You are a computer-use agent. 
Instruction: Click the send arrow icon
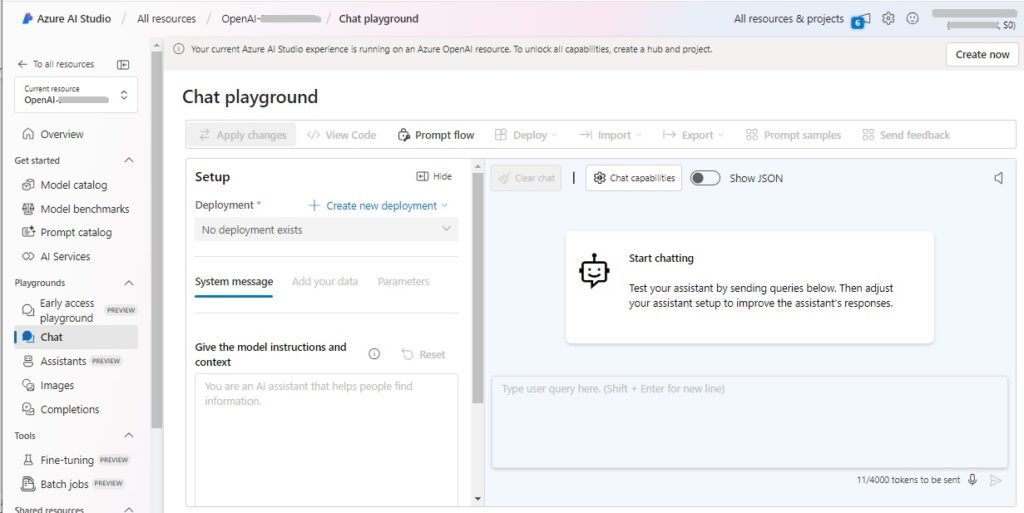(995, 480)
